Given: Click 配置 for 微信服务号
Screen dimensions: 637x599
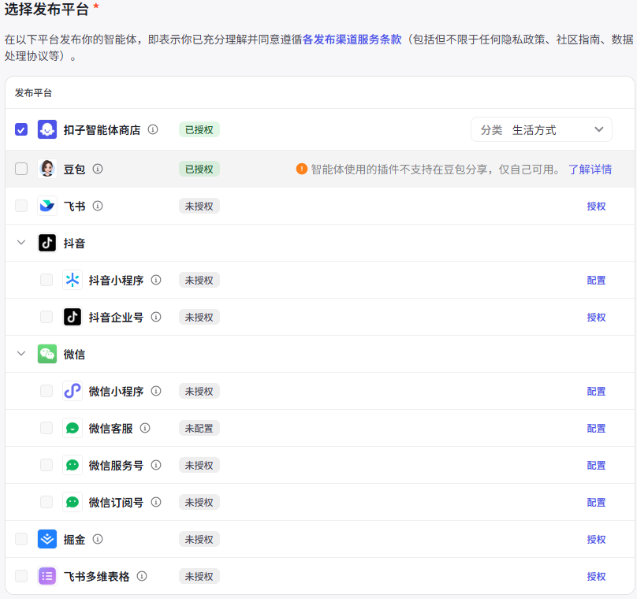Looking at the screenshot, I should pyautogui.click(x=596, y=465).
